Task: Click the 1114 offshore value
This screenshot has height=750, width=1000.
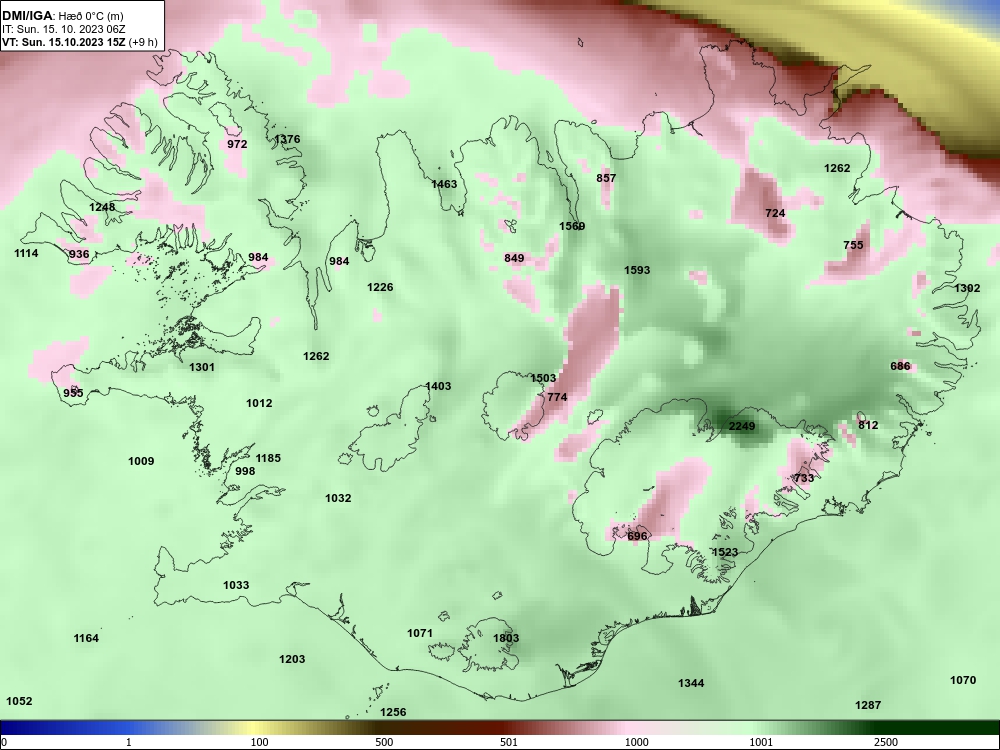Action: coord(26,253)
